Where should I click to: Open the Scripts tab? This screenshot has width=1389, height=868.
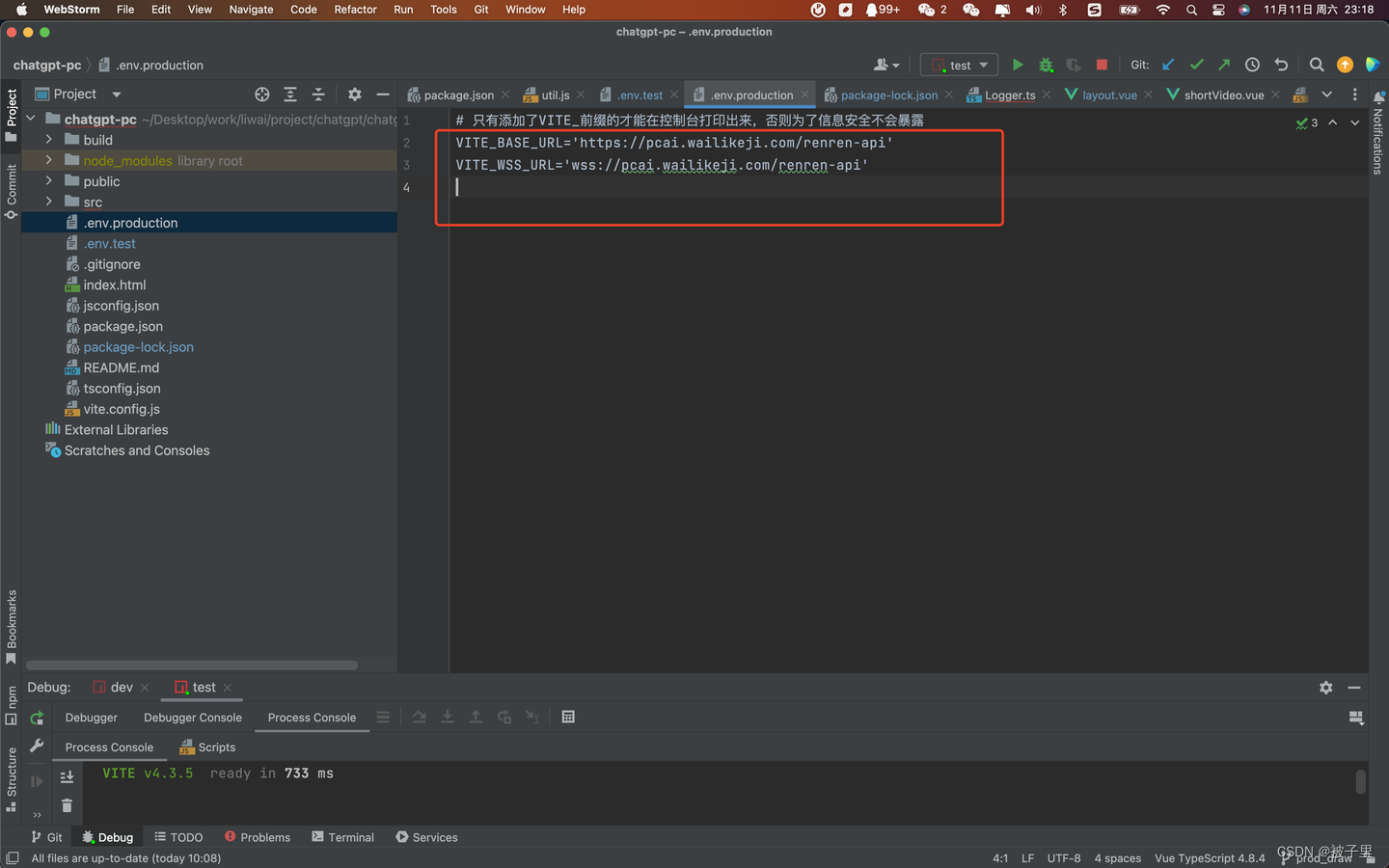coord(207,747)
